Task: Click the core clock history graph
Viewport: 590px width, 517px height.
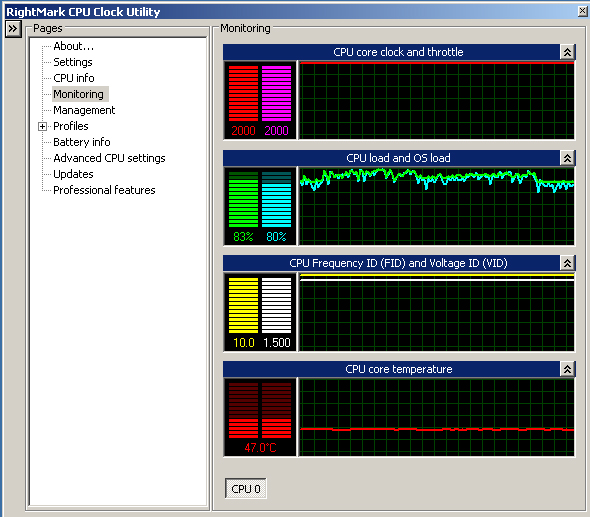Action: pos(437,100)
